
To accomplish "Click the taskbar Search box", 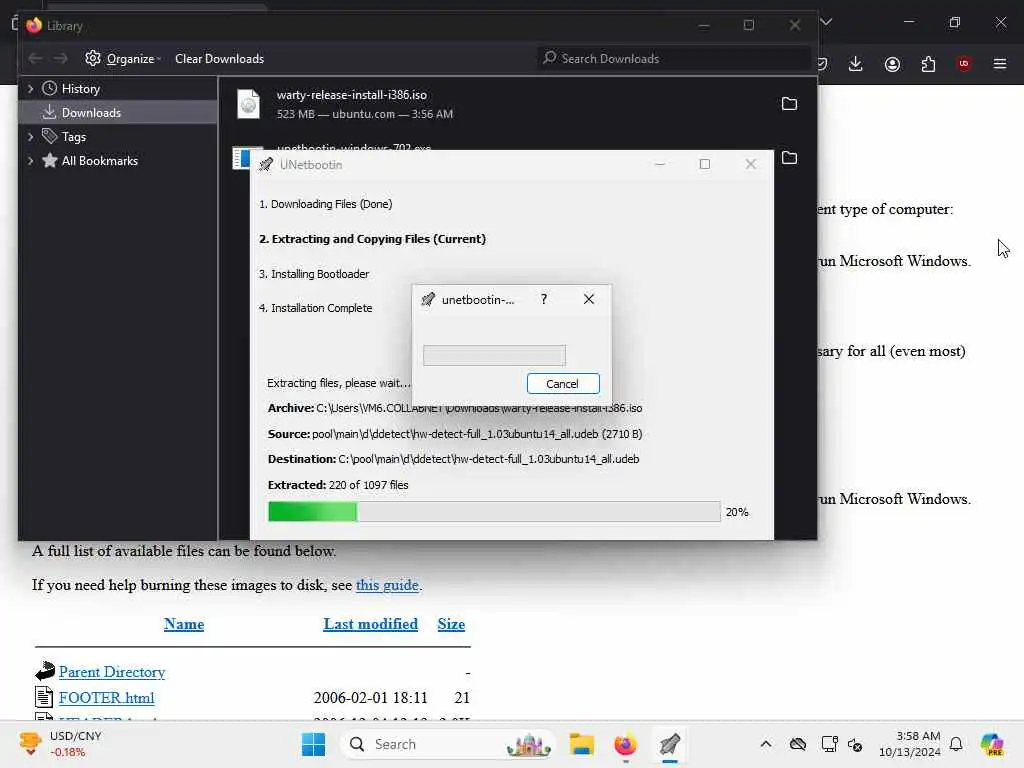I will tap(447, 744).
